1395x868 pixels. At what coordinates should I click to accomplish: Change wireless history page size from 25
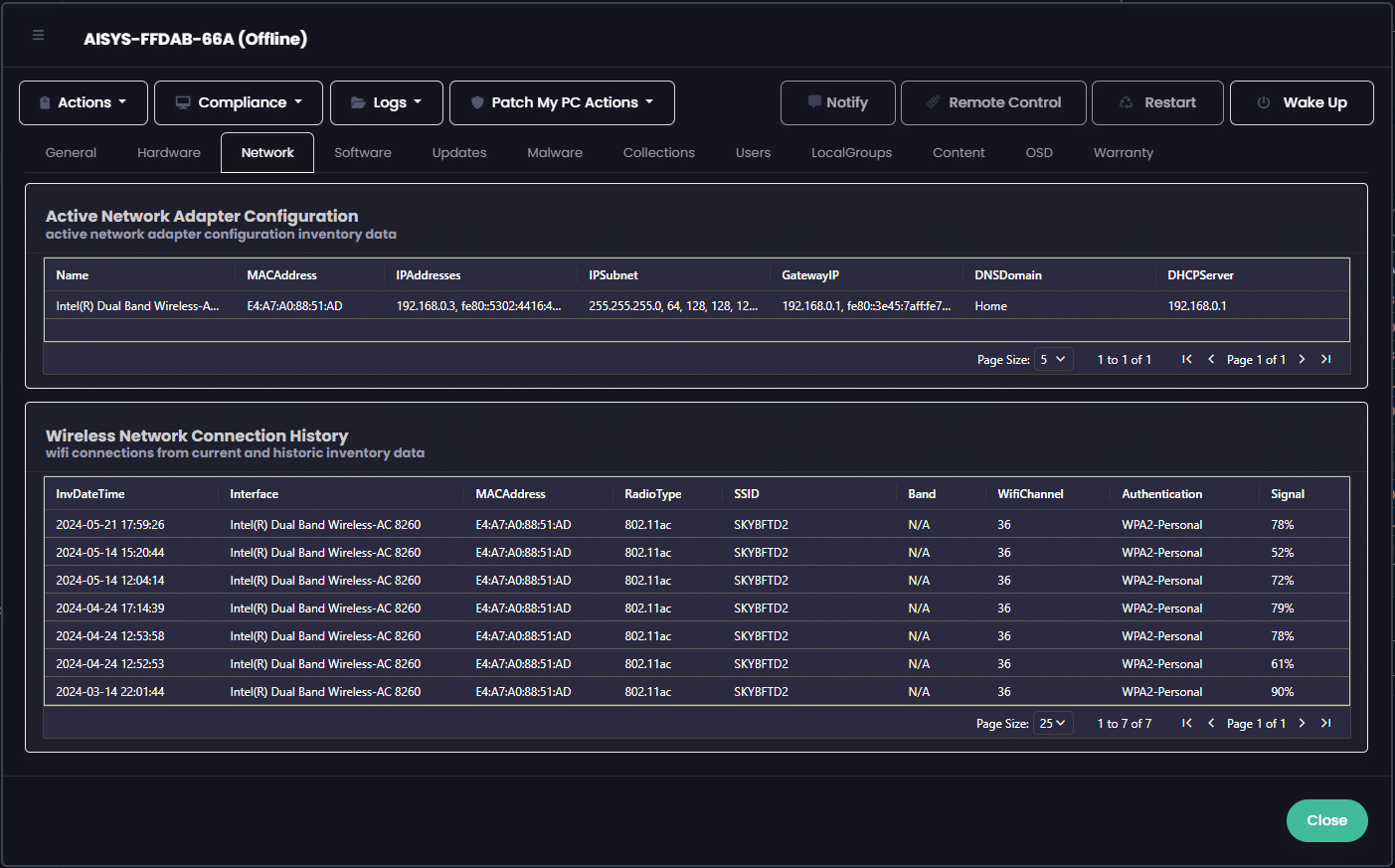tap(1053, 723)
